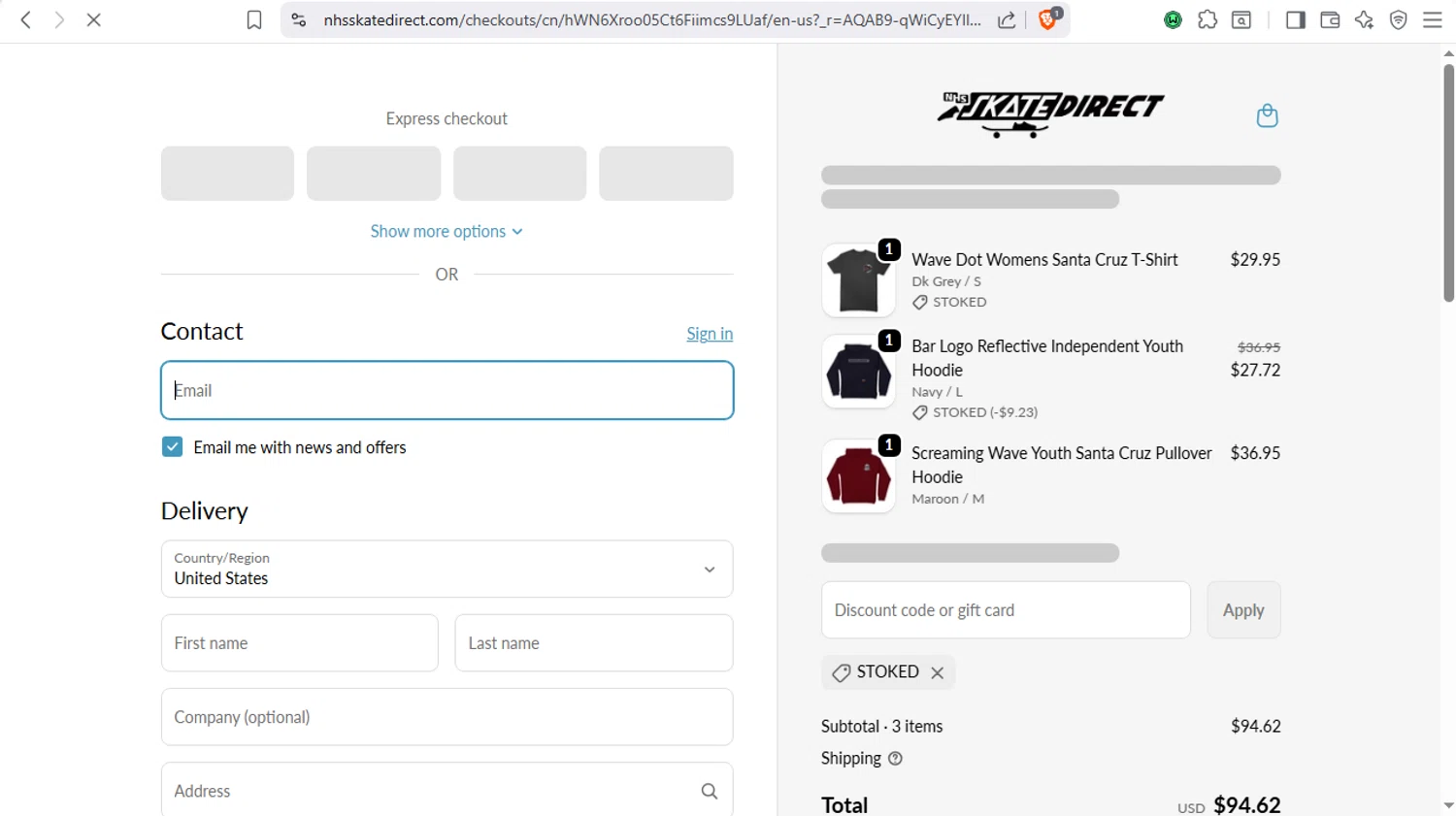The height and width of the screenshot is (816, 1456).
Task: Click the toolbar icon right of the extensions puzzle
Action: point(1241,19)
